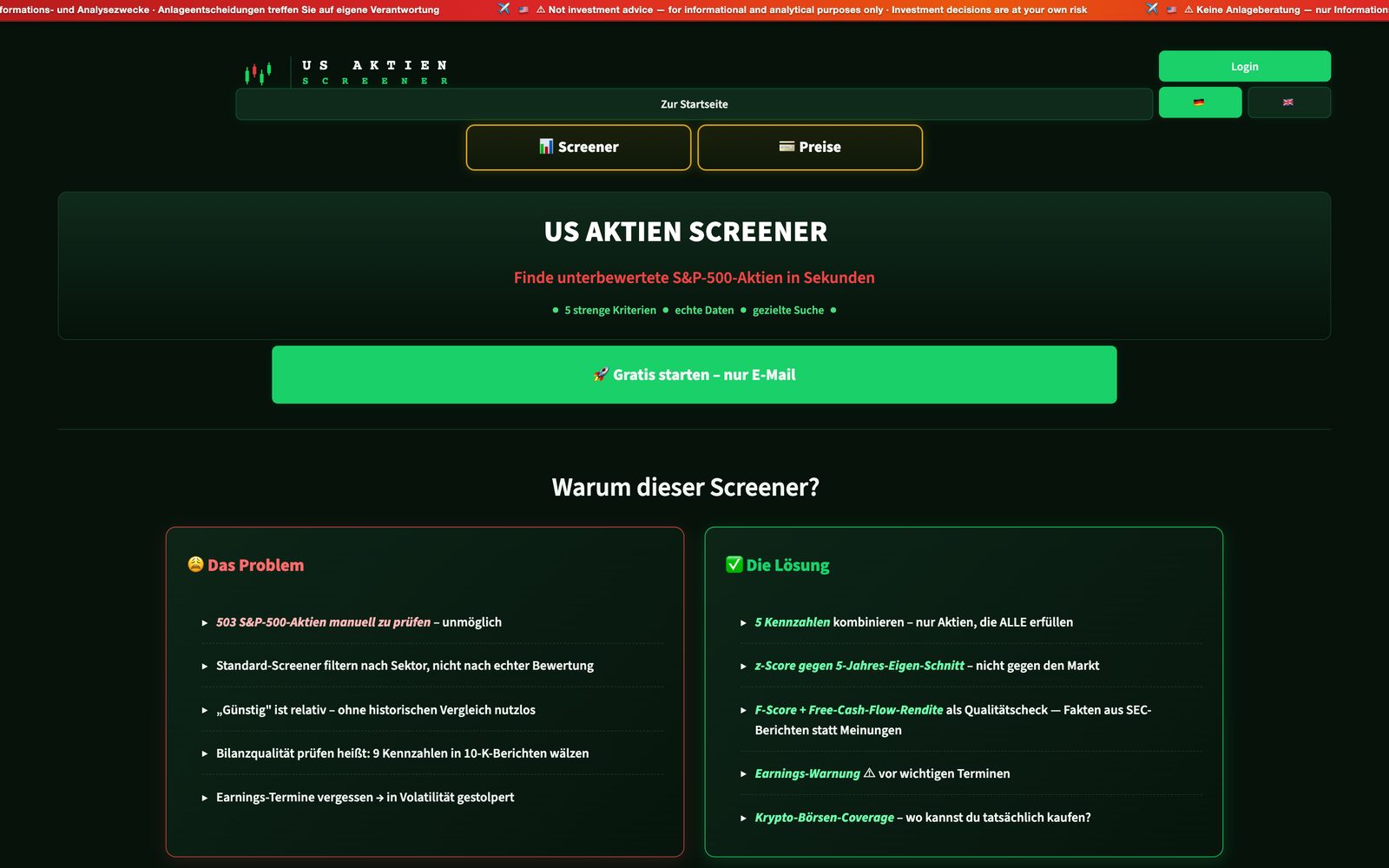Image resolution: width=1389 pixels, height=868 pixels.
Task: Click the weary face emoji beside Das Problem
Action: click(196, 564)
